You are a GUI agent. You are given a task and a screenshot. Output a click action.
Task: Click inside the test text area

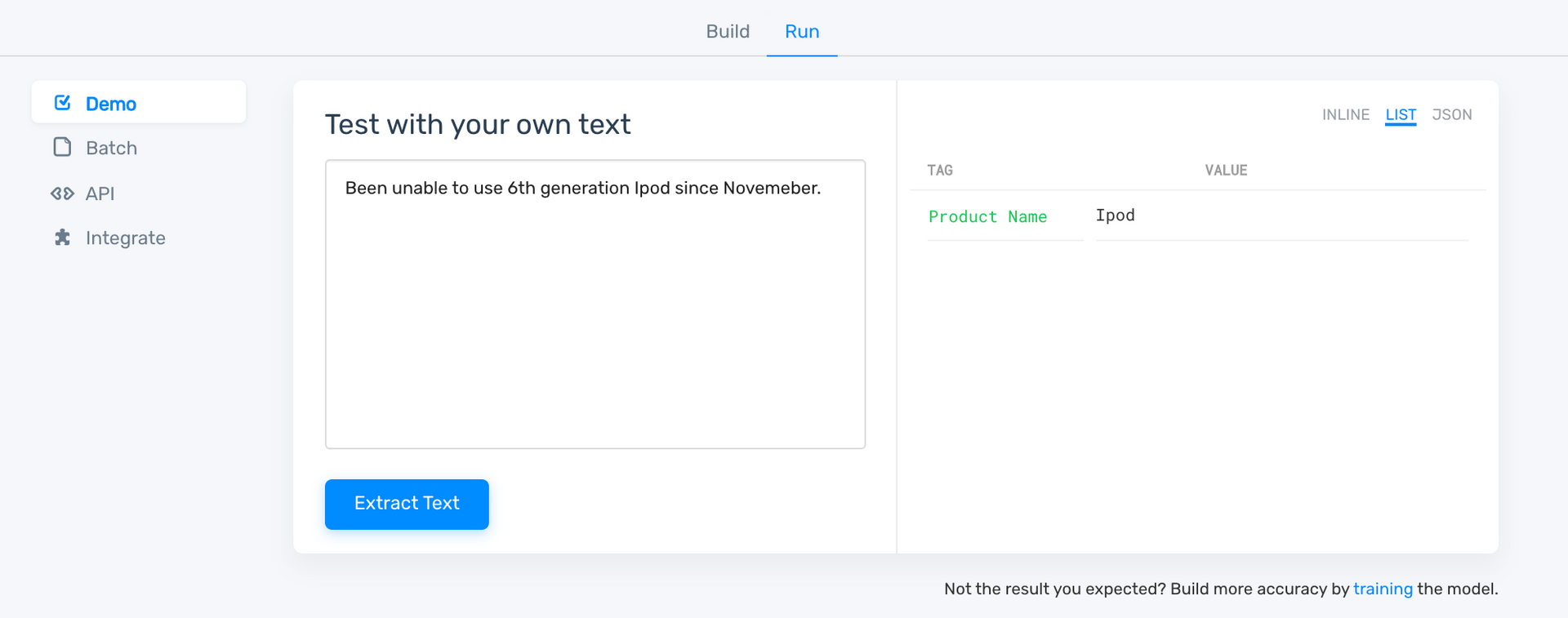(595, 318)
